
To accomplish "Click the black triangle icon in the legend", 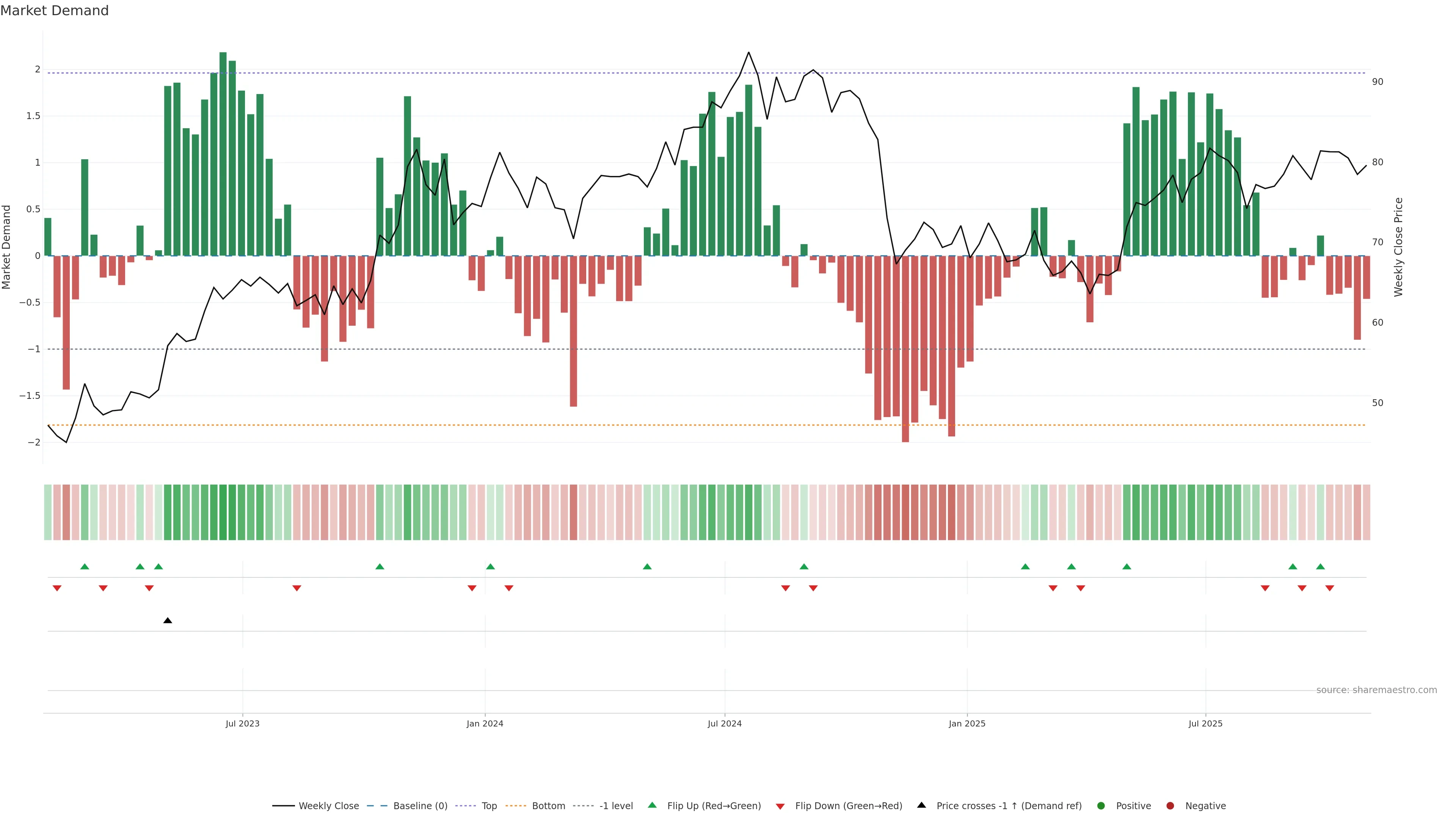I will click(921, 805).
